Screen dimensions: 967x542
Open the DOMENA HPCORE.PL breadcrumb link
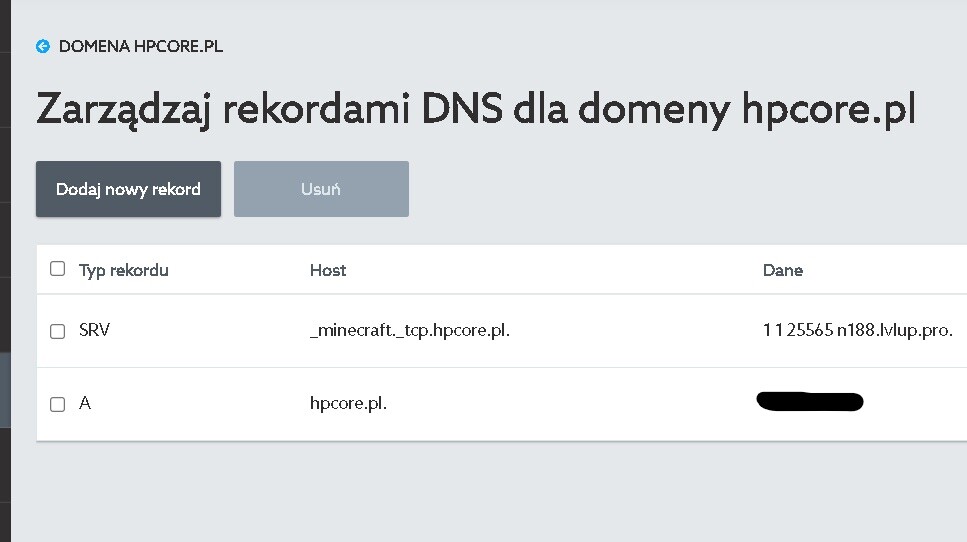click(140, 46)
